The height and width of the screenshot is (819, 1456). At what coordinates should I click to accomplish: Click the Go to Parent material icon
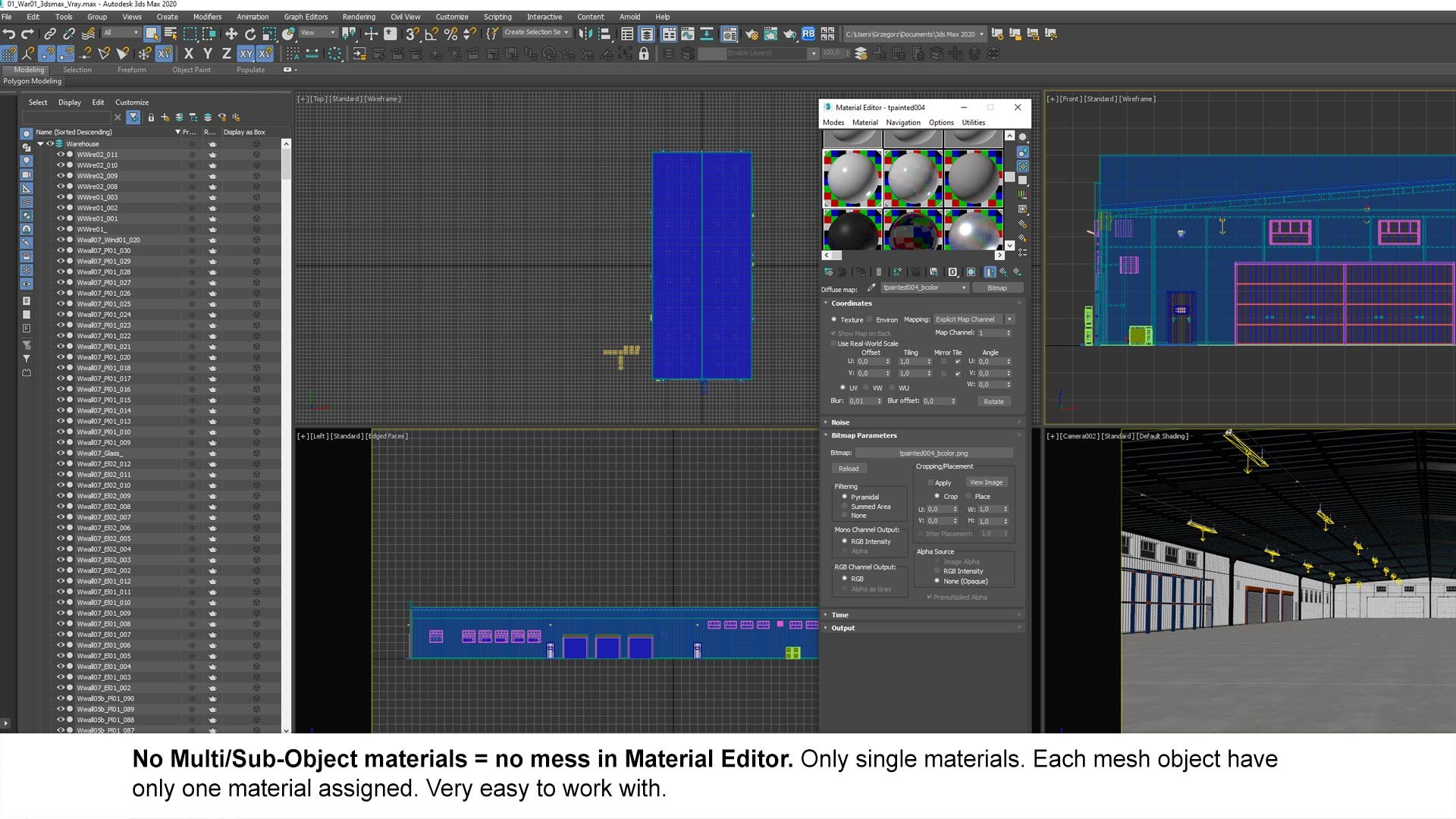1003,271
